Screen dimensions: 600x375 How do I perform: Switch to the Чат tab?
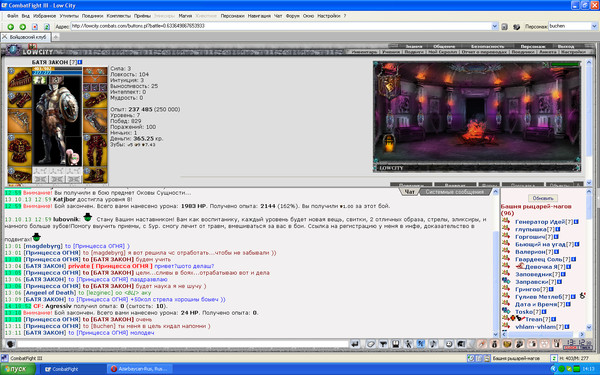tap(409, 192)
